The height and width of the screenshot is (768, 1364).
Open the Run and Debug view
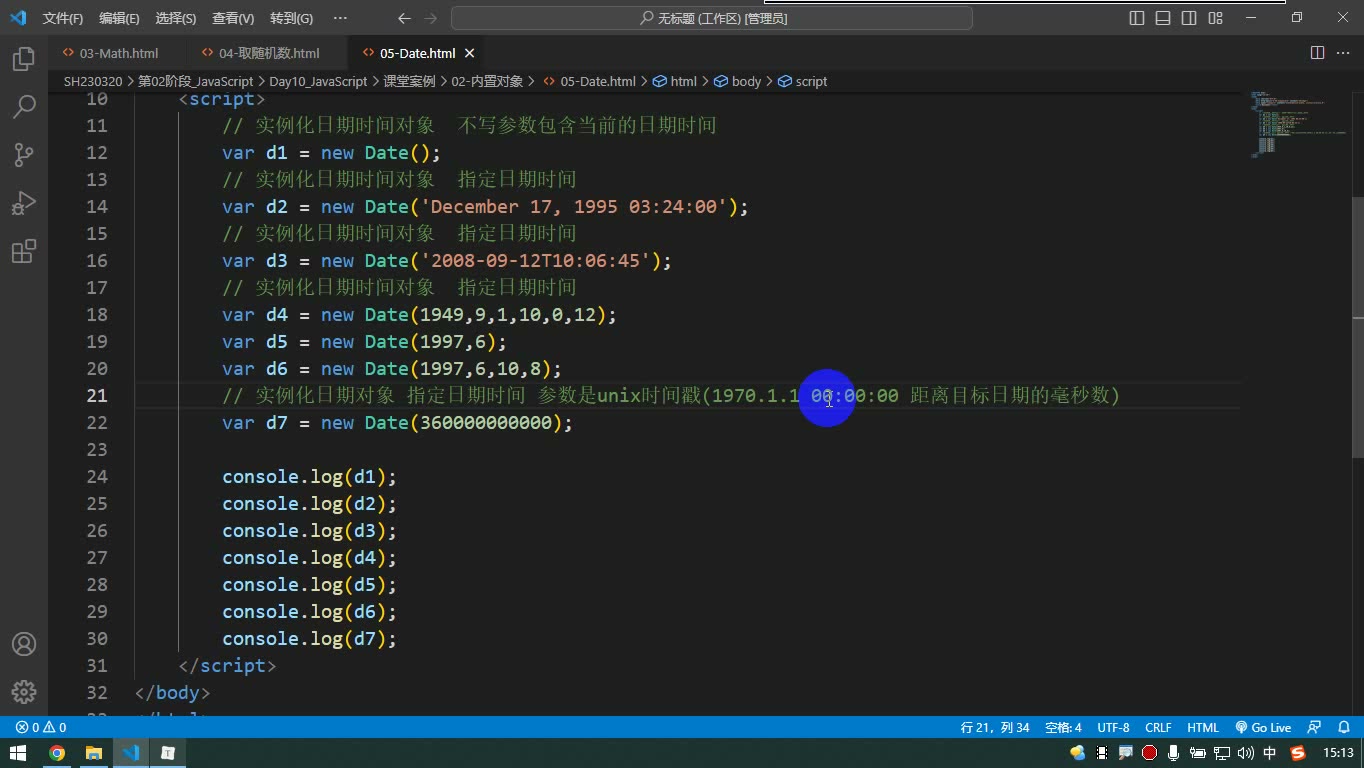(x=24, y=203)
